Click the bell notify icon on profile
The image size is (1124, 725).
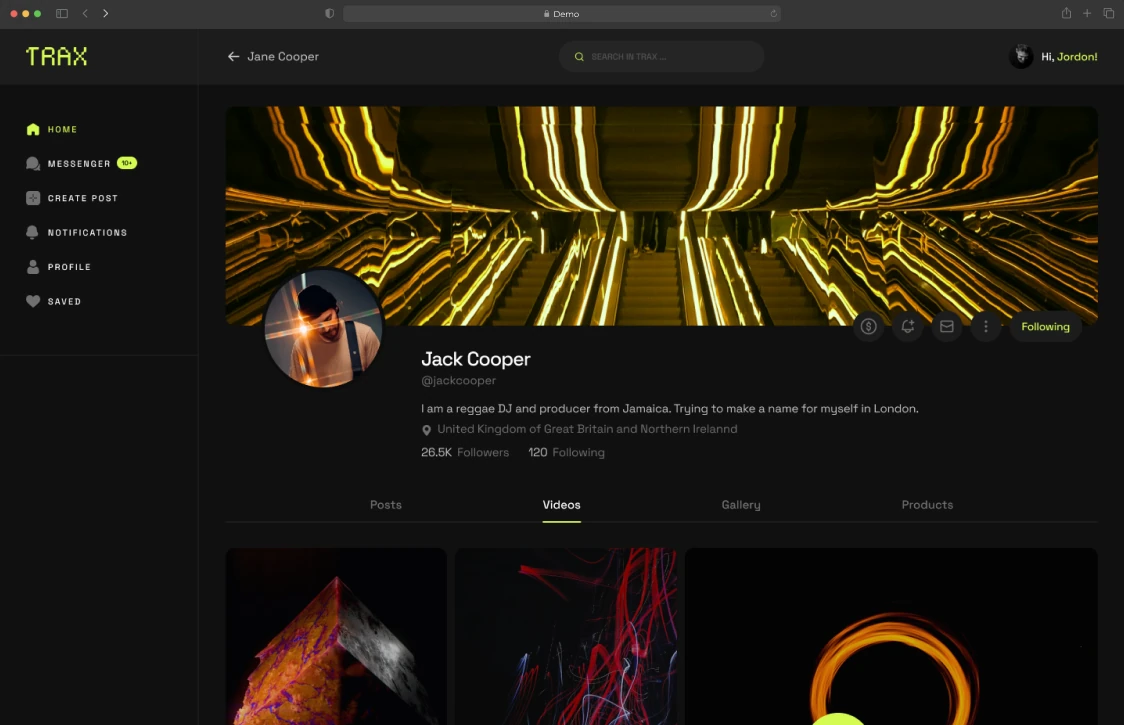pos(908,327)
